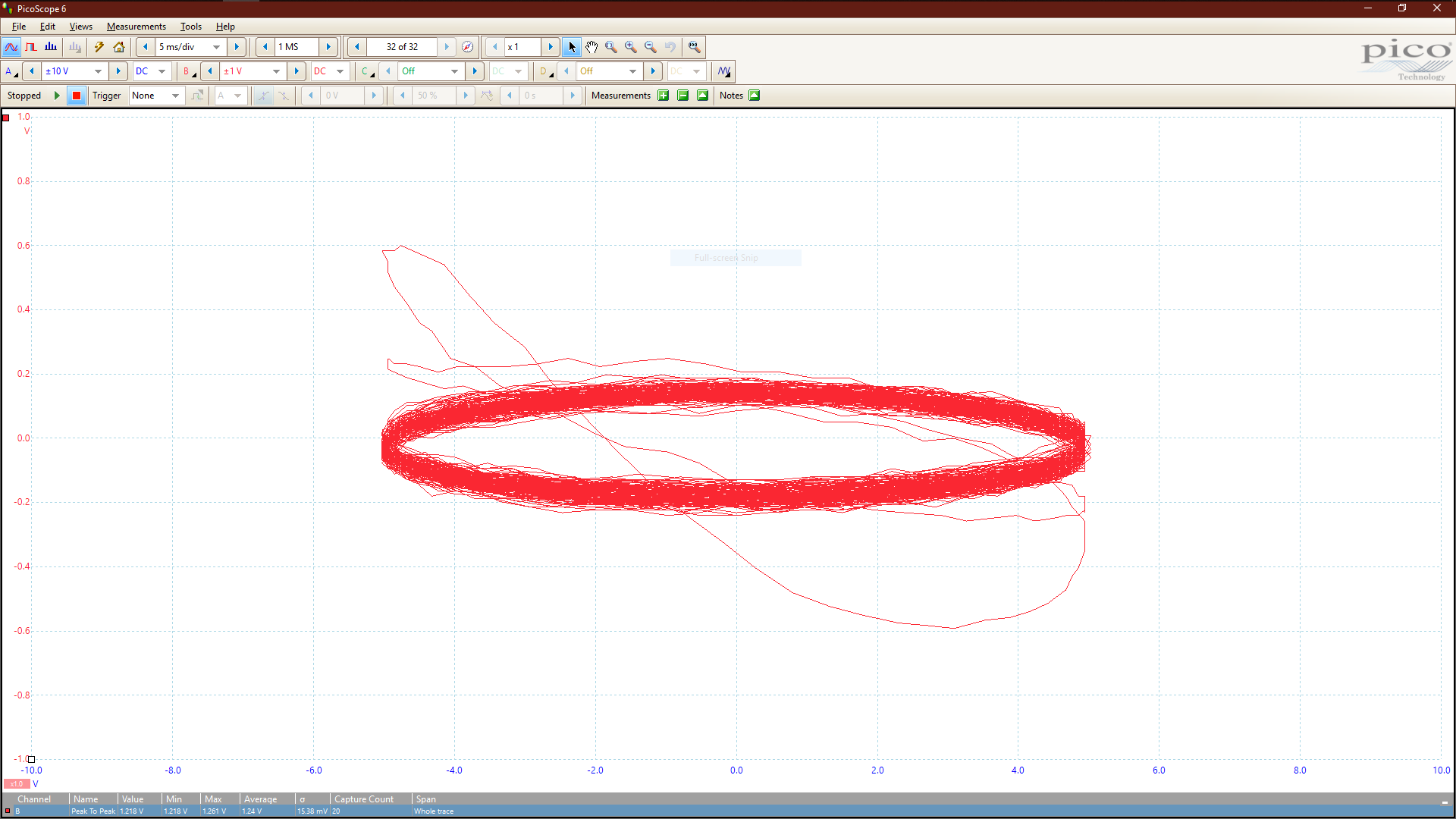Click the Zoom in magnifier

(631, 47)
